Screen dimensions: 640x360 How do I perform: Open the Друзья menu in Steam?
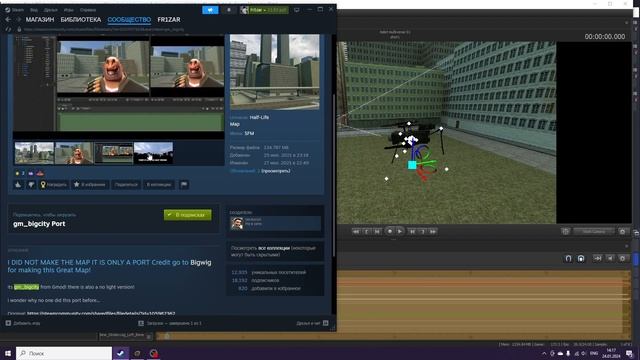click(x=51, y=10)
